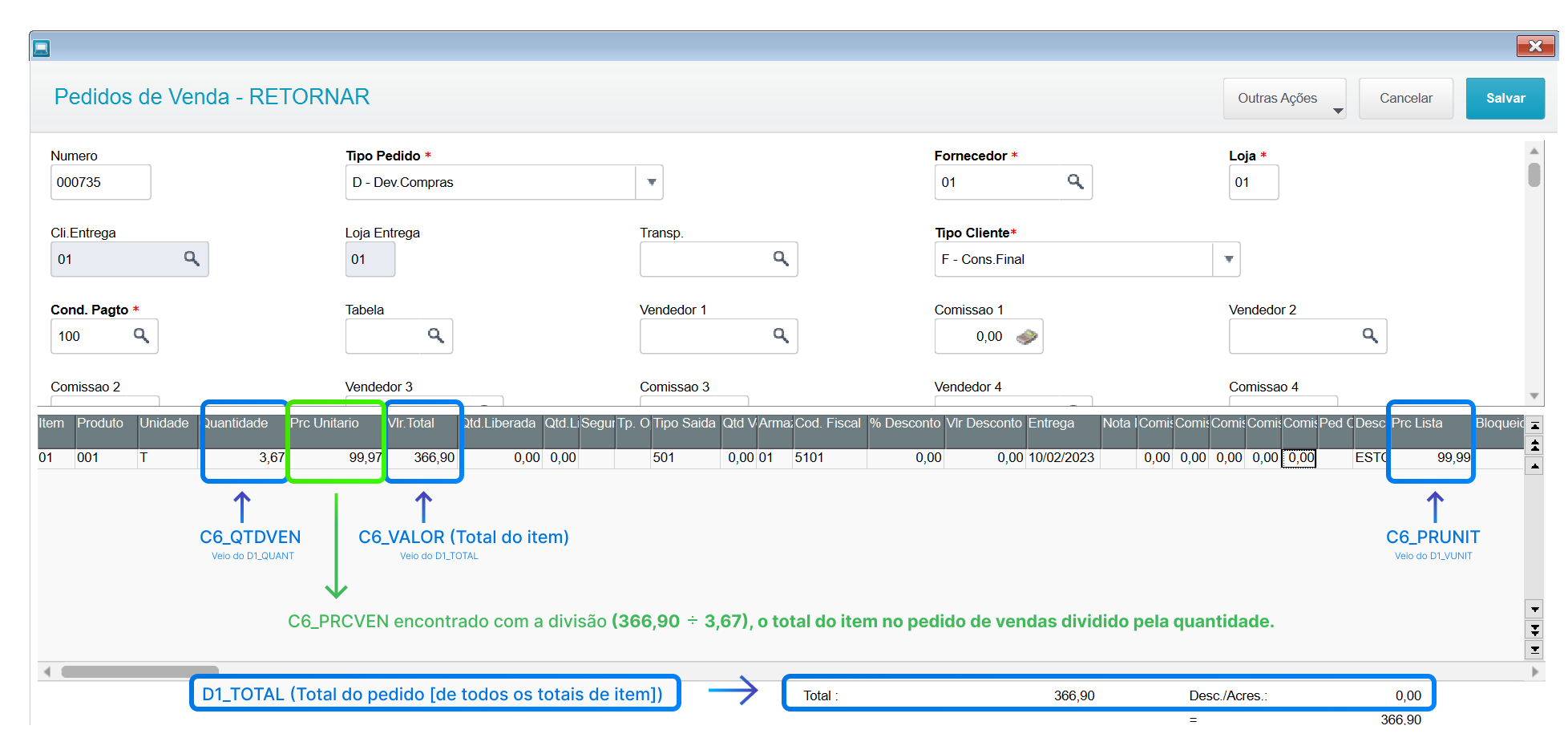Click the Comissao 1 calculator icon
Image resolution: width=1568 pixels, height=750 pixels.
click(x=1027, y=337)
